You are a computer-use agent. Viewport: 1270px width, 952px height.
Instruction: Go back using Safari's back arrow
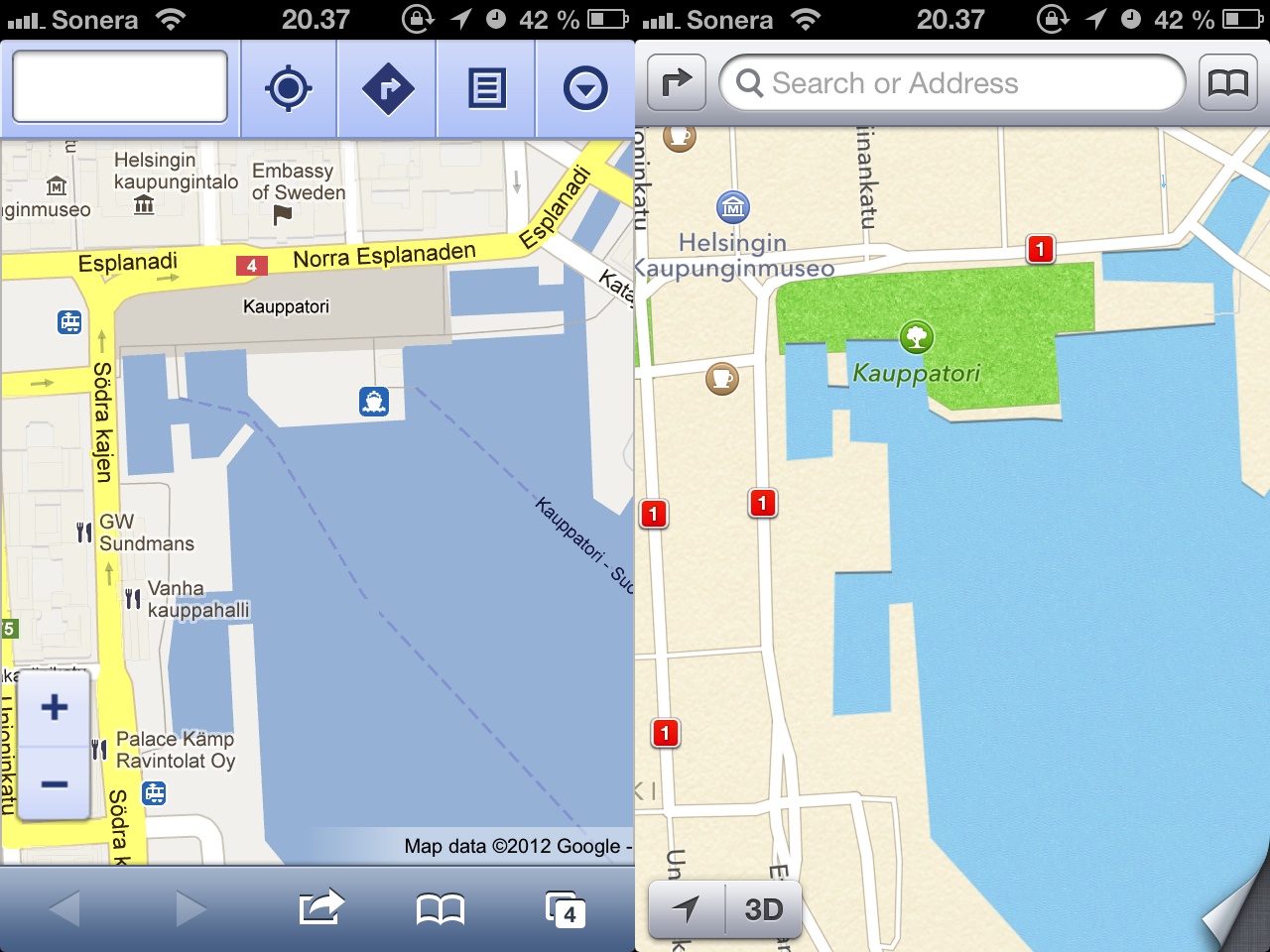[64, 908]
